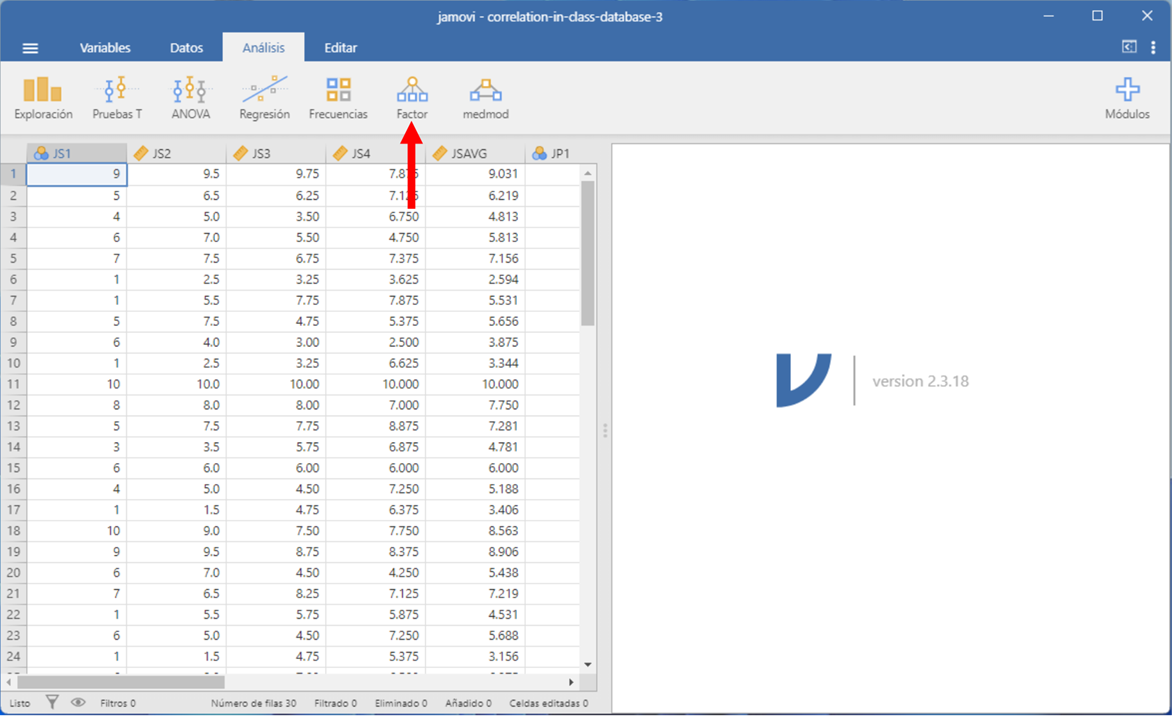1172x716 pixels.
Task: Open the Regresión analysis menu
Action: pyautogui.click(x=264, y=98)
